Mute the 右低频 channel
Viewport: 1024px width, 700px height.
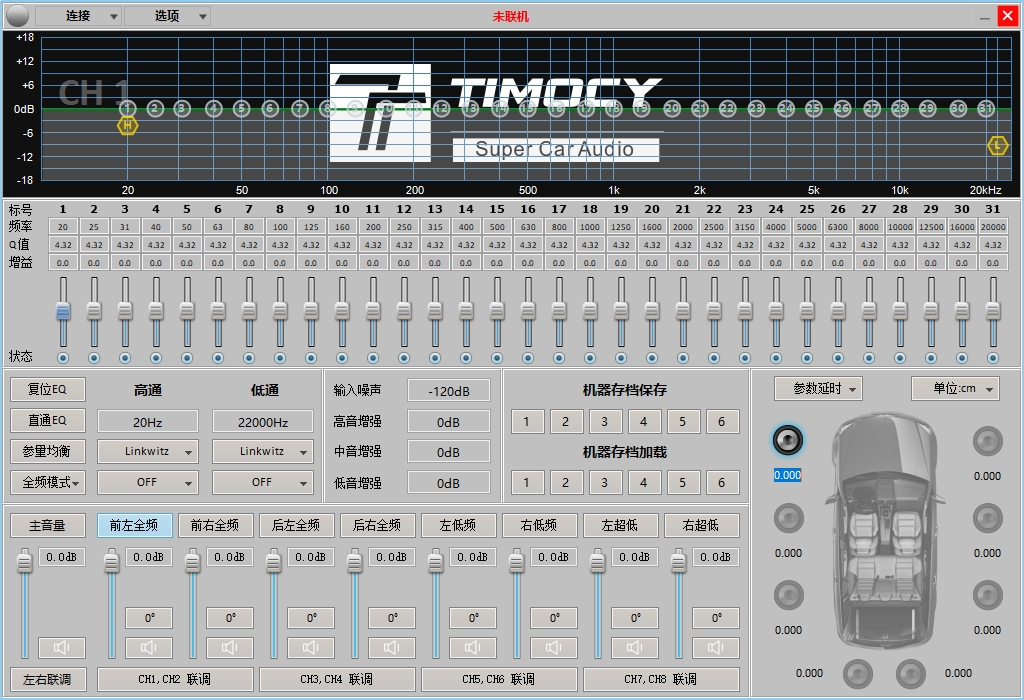tap(554, 647)
